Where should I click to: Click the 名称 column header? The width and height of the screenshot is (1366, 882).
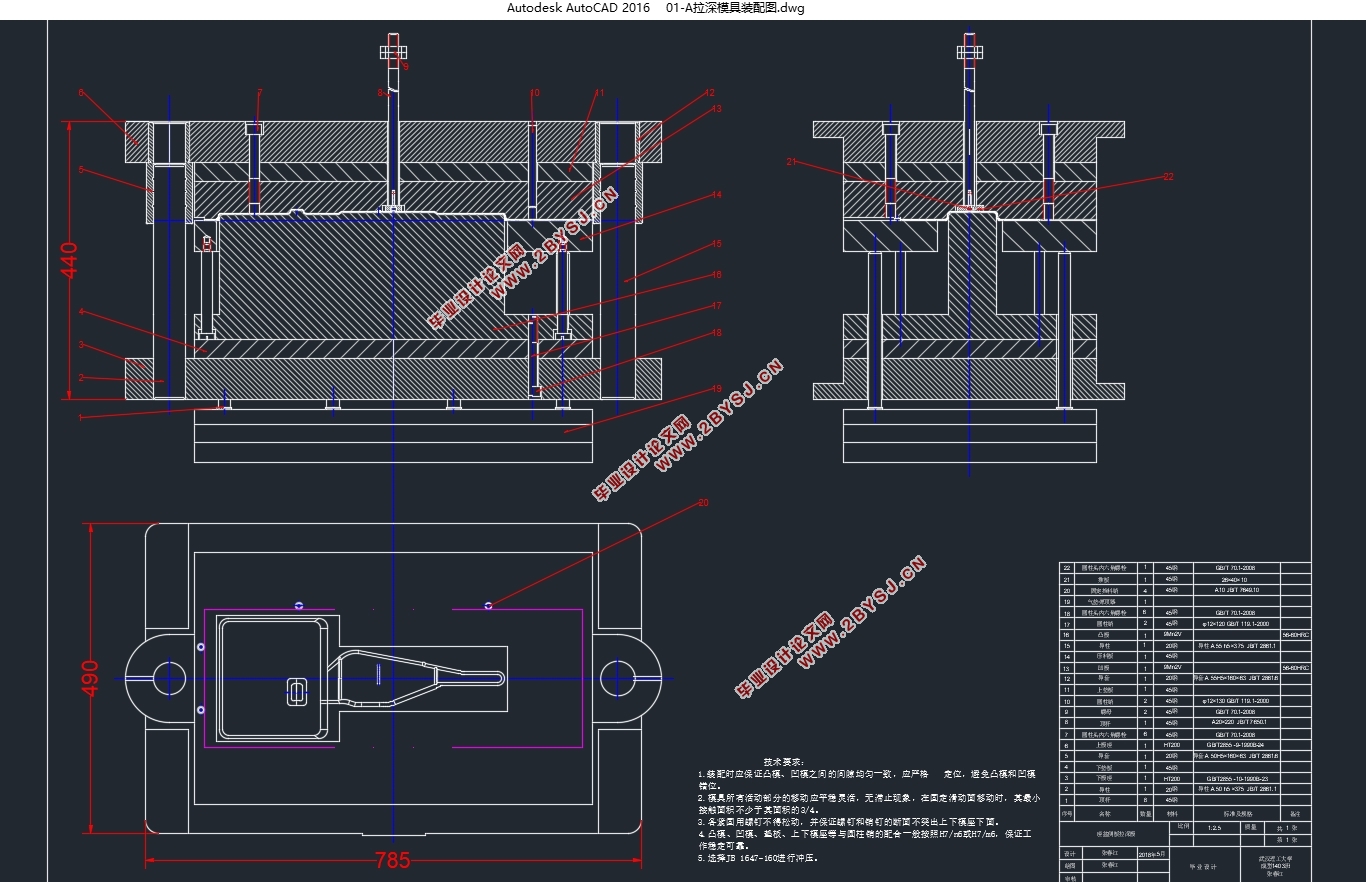tap(1105, 813)
